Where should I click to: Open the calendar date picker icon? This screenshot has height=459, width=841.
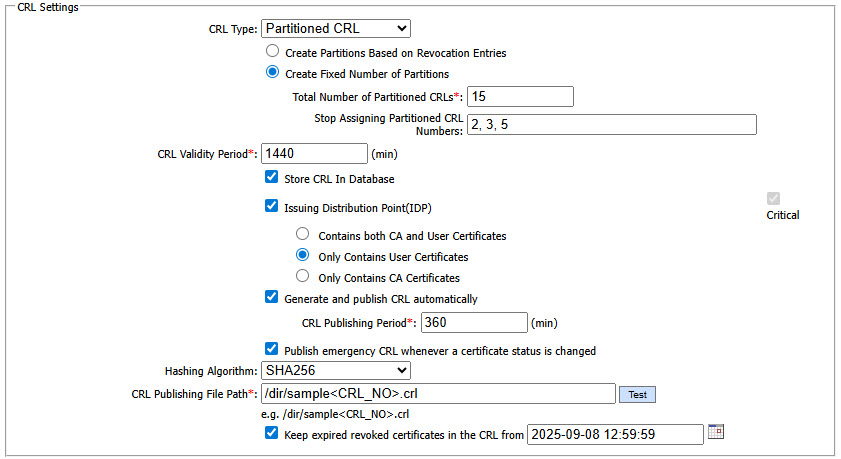[x=715, y=432]
